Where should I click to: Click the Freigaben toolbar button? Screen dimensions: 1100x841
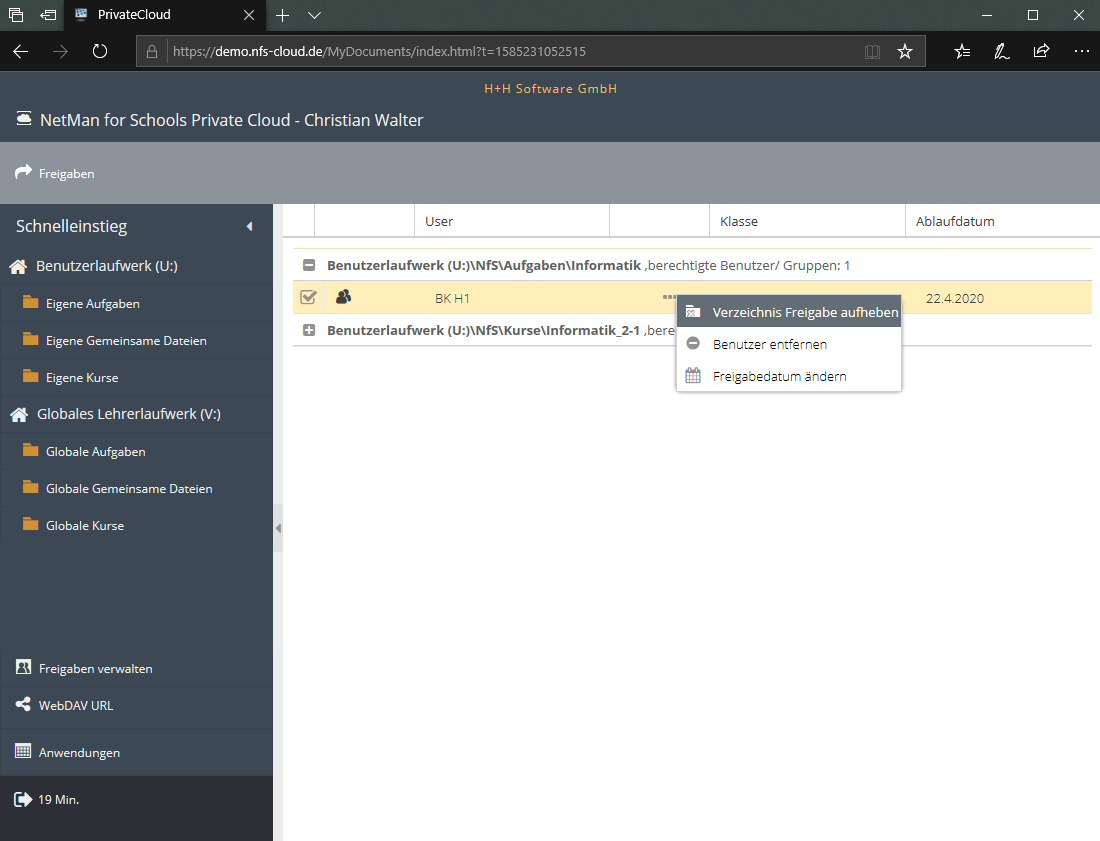55,173
